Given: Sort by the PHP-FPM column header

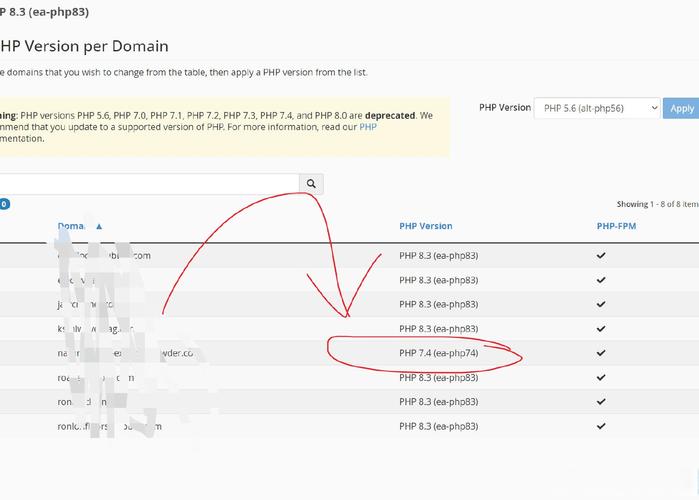Looking at the screenshot, I should click(616, 226).
